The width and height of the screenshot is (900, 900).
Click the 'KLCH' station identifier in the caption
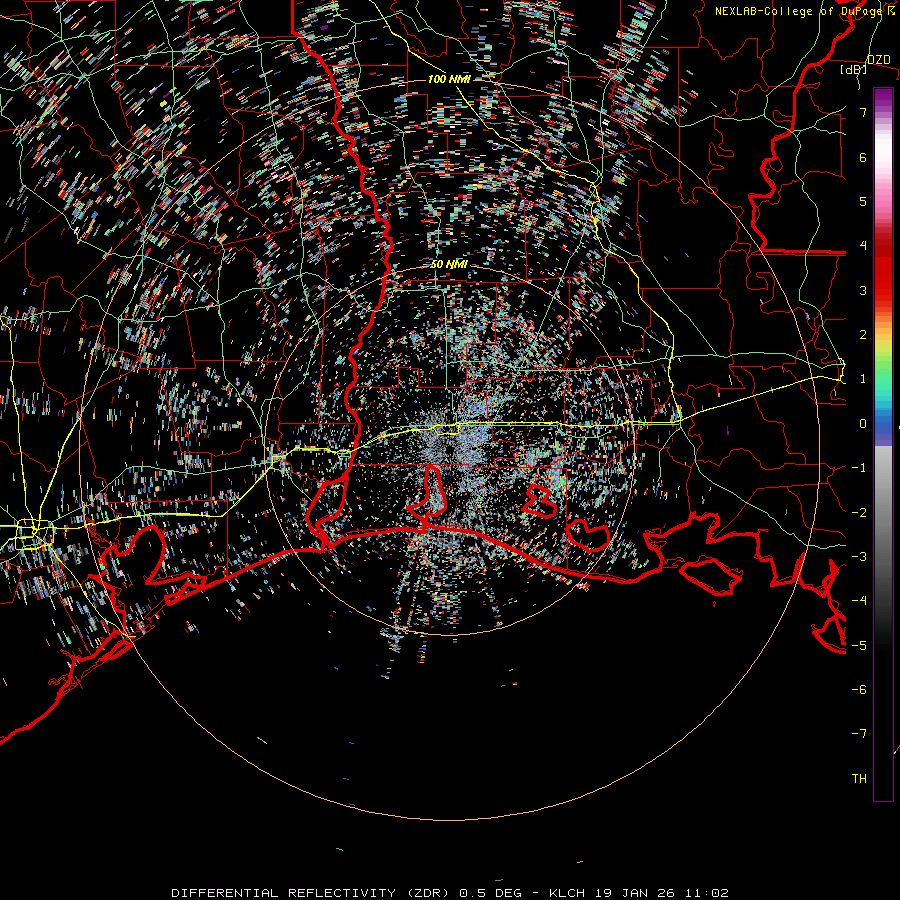[x=567, y=893]
